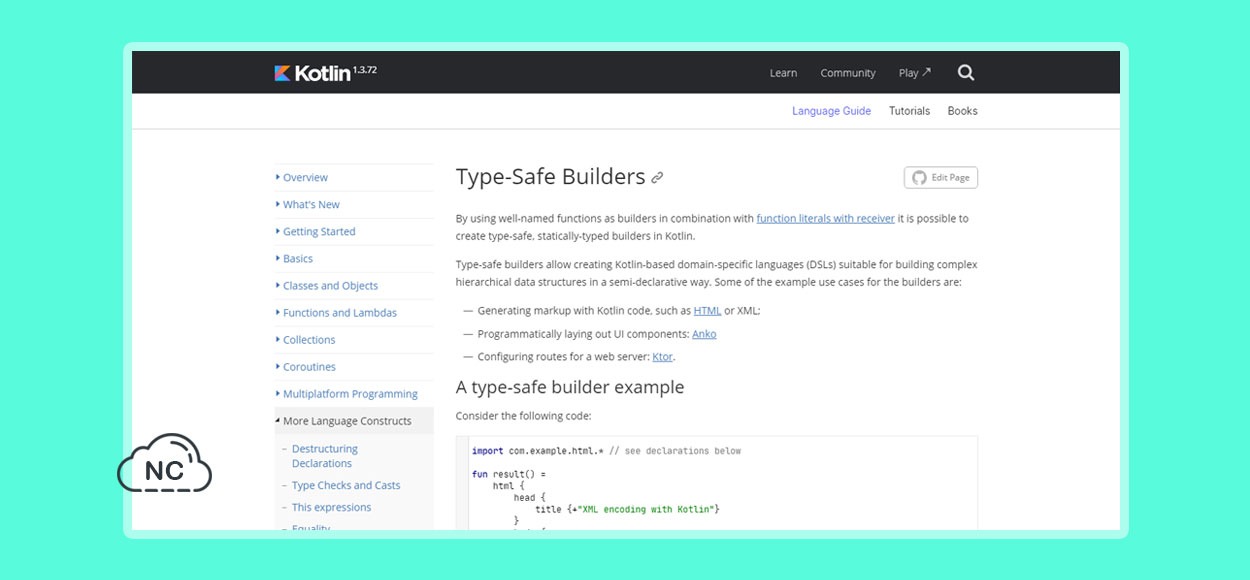The image size is (1250, 580).
Task: Expand Classes and Objects section
Action: point(354,285)
